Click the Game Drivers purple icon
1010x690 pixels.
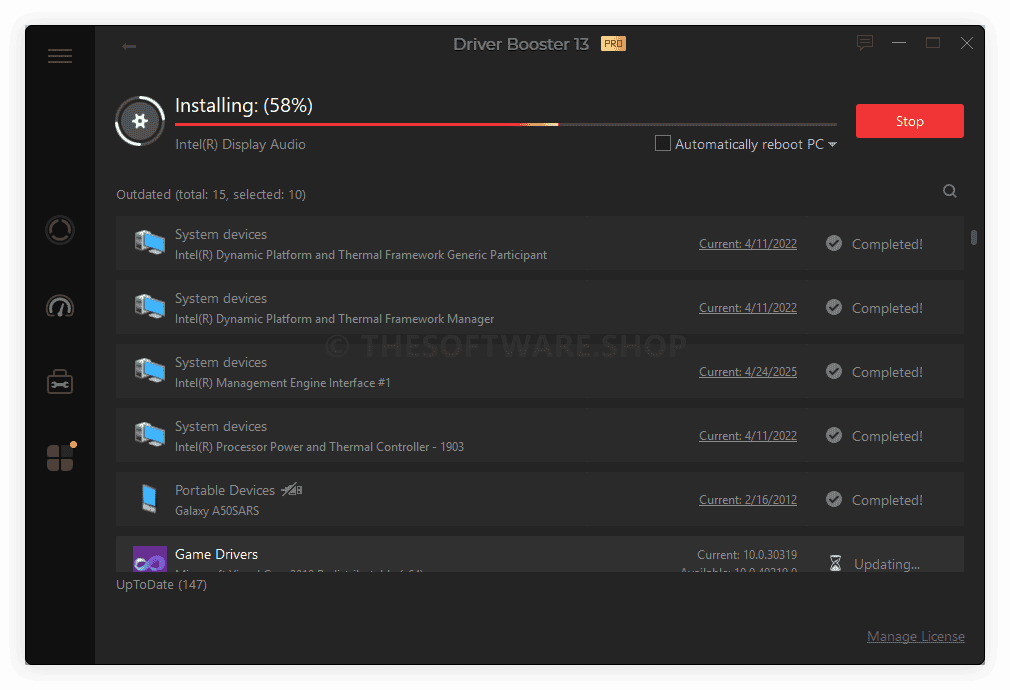pos(150,559)
